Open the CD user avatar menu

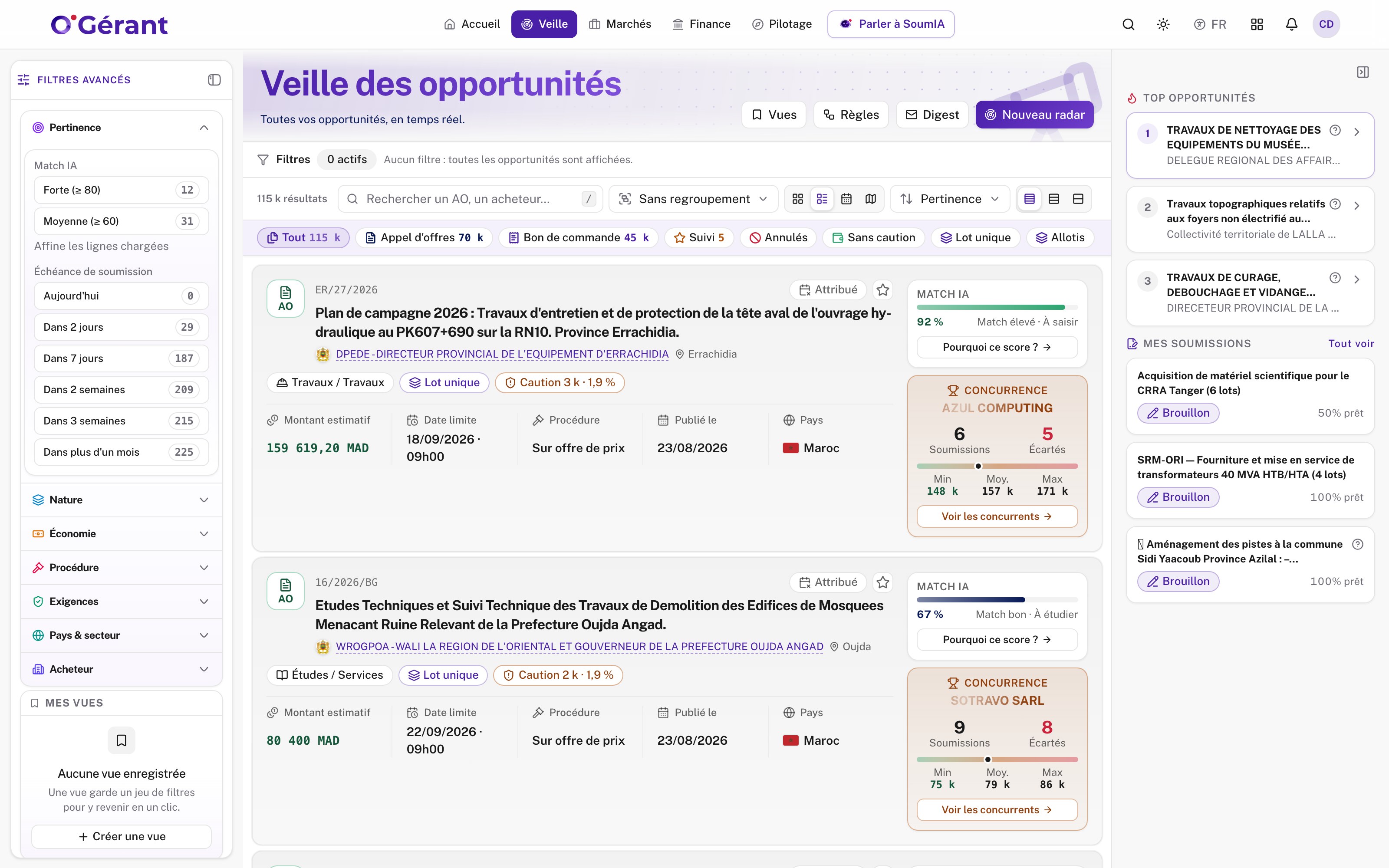coord(1326,24)
